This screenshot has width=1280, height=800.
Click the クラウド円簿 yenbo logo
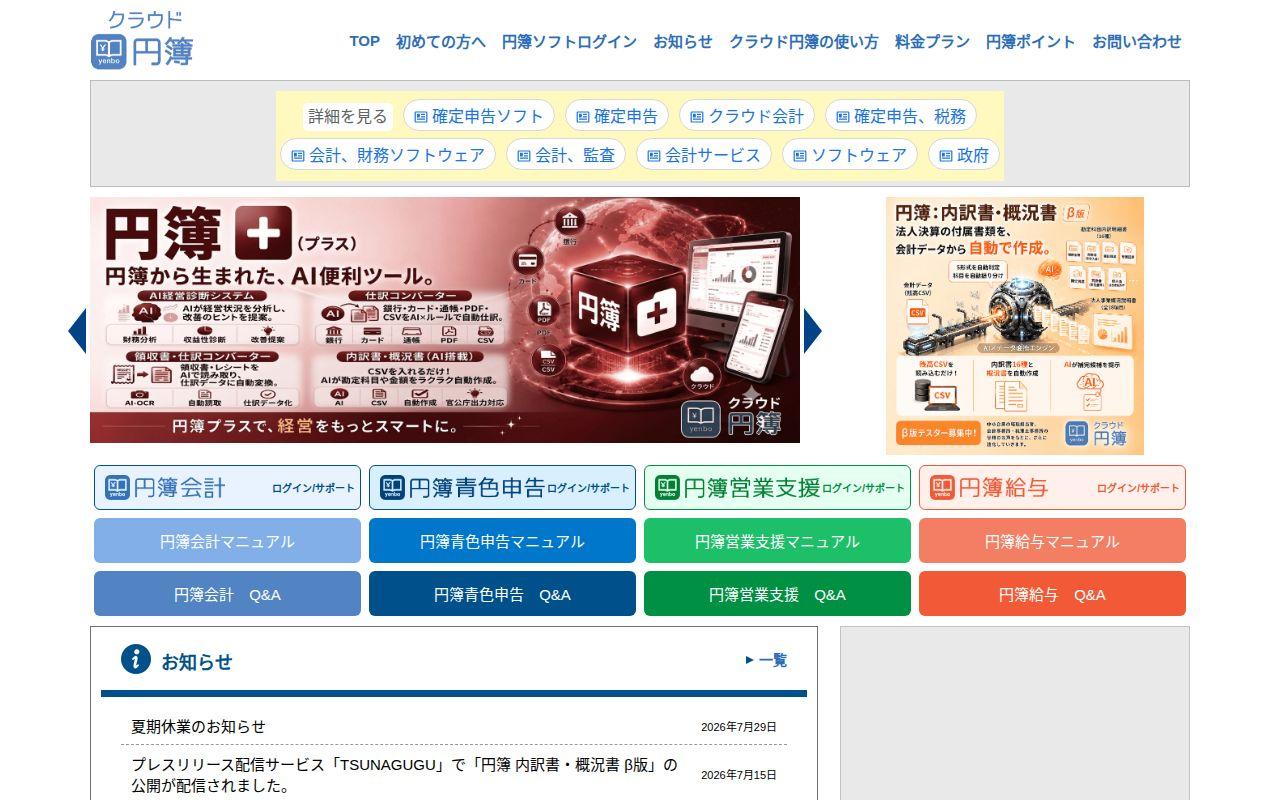click(142, 40)
